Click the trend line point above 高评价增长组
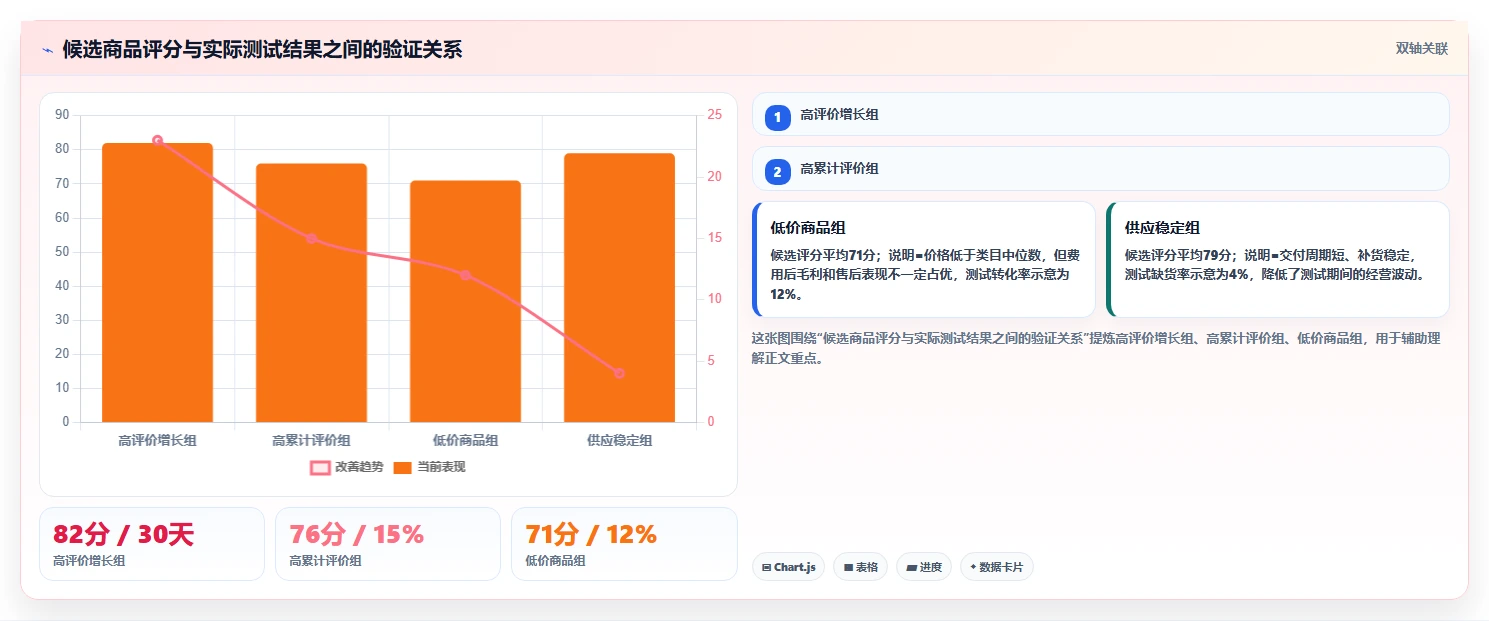The width and height of the screenshot is (1489, 621). 157,140
